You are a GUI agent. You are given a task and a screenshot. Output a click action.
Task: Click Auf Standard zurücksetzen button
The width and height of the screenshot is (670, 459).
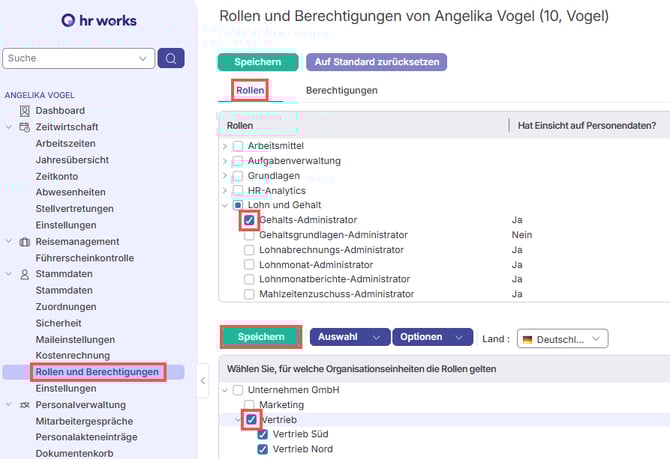(x=377, y=62)
